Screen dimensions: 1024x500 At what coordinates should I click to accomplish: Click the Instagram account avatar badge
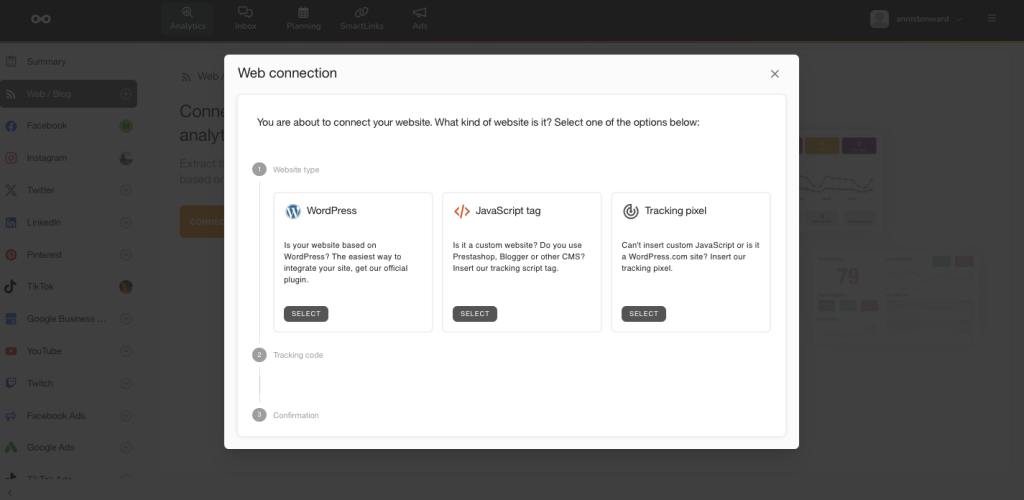pos(126,158)
